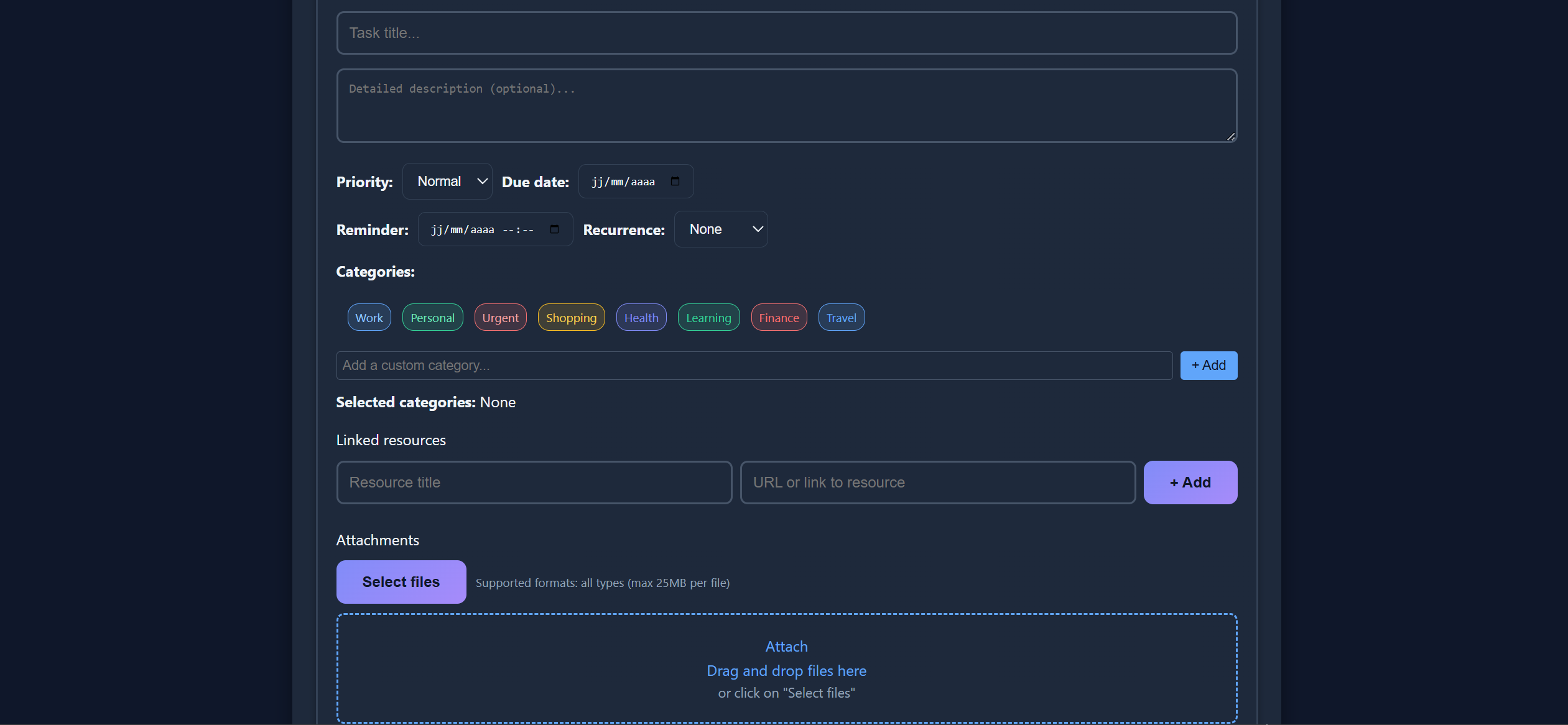
Task: Choose the Travel category chip
Action: (x=841, y=318)
